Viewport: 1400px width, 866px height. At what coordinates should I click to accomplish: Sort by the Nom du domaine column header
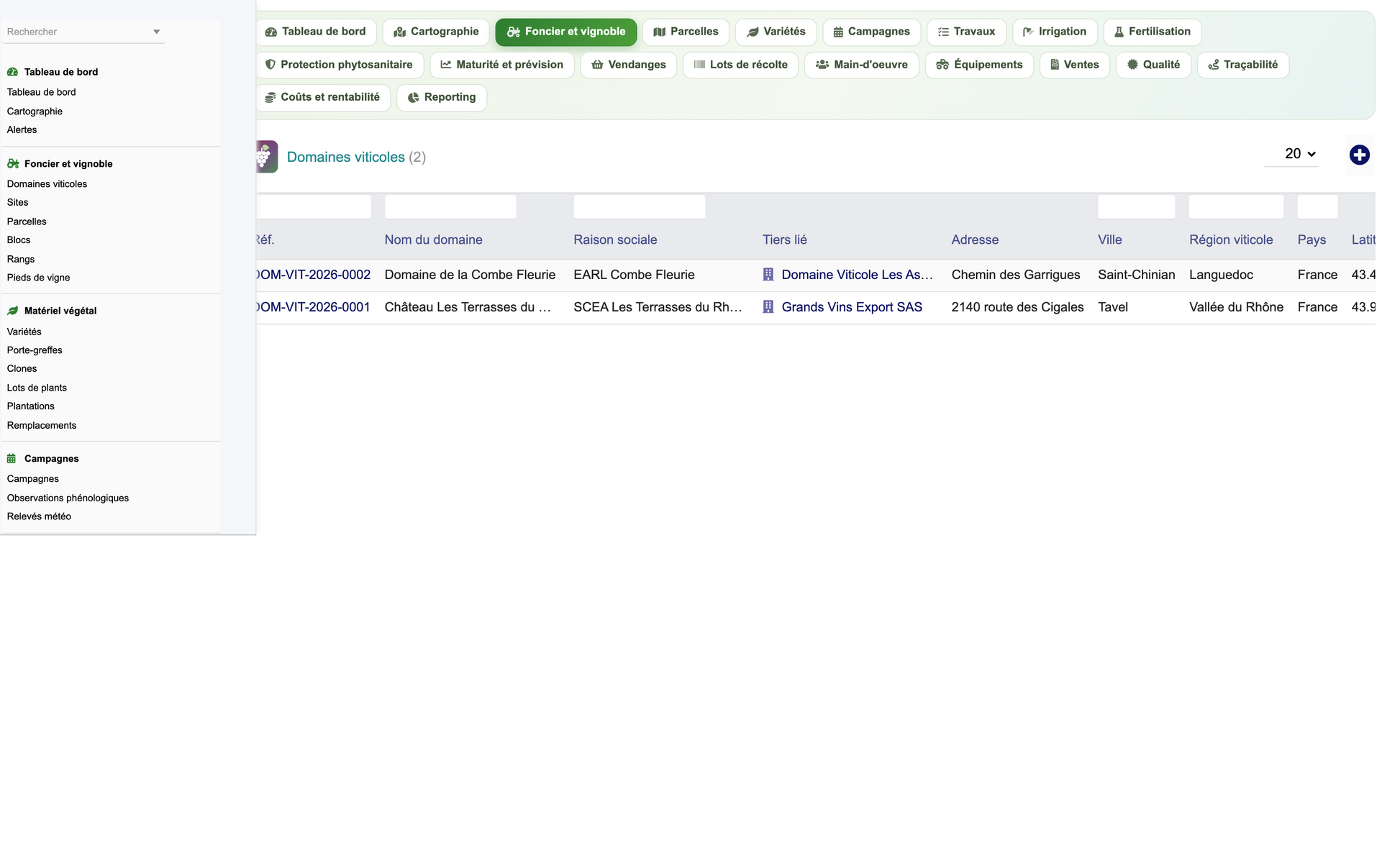434,240
